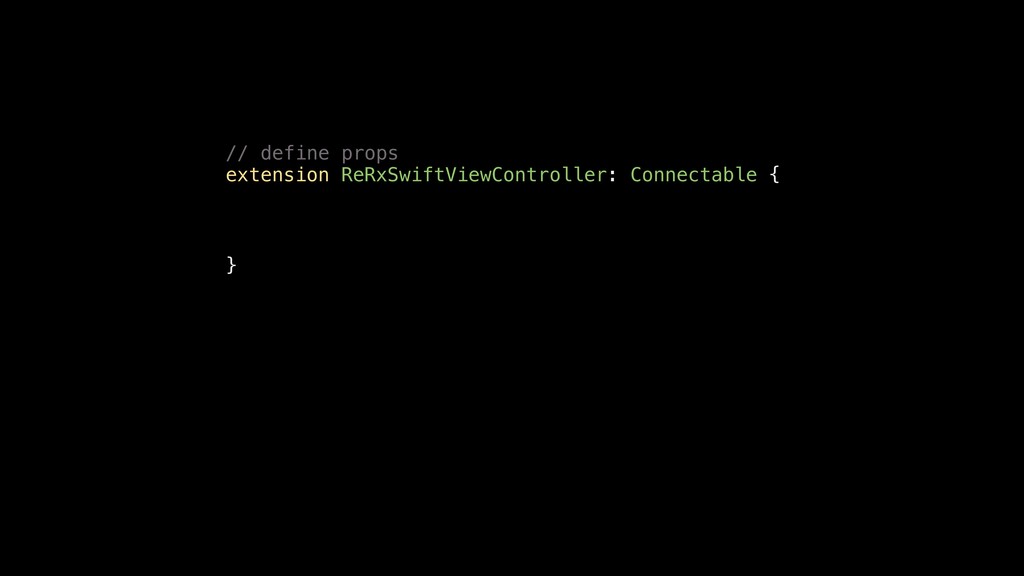The width and height of the screenshot is (1024, 576).
Task: Click the capital C of Connectable
Action: pos(636,174)
